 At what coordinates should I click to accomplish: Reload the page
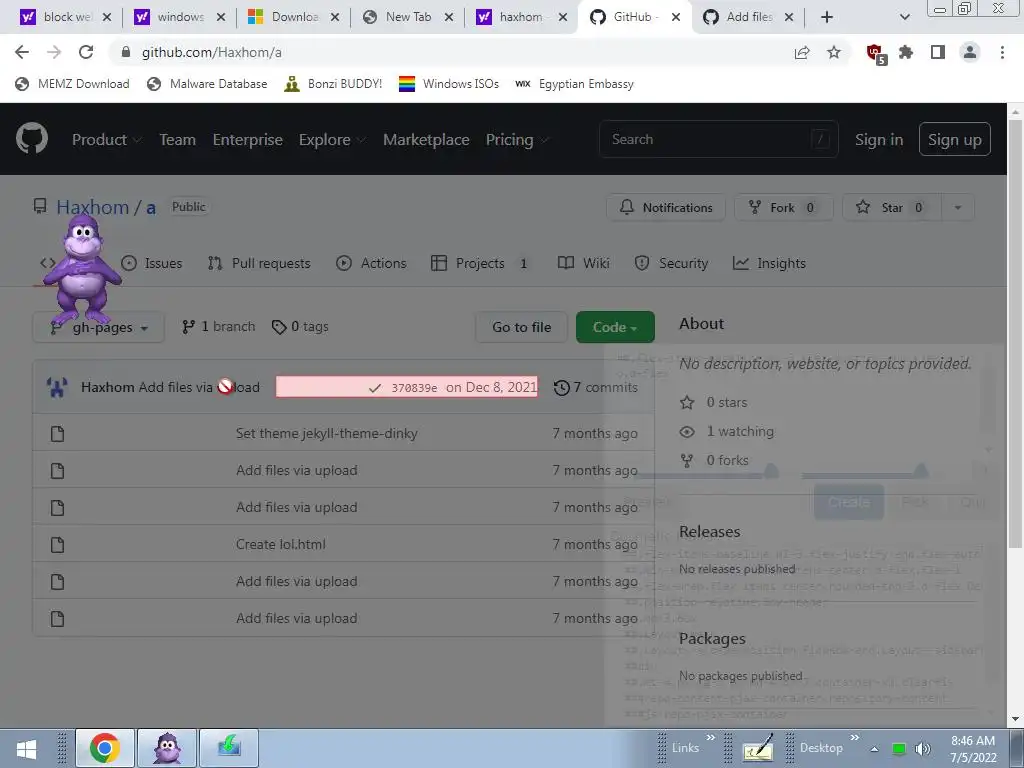click(x=86, y=52)
